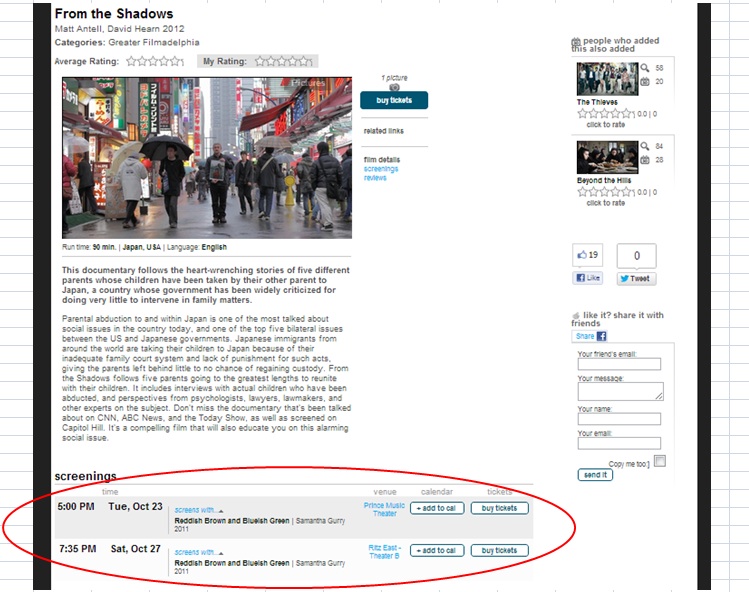Image resolution: width=749 pixels, height=592 pixels.
Task: Click the large blue buy tickets button
Action: 394,100
